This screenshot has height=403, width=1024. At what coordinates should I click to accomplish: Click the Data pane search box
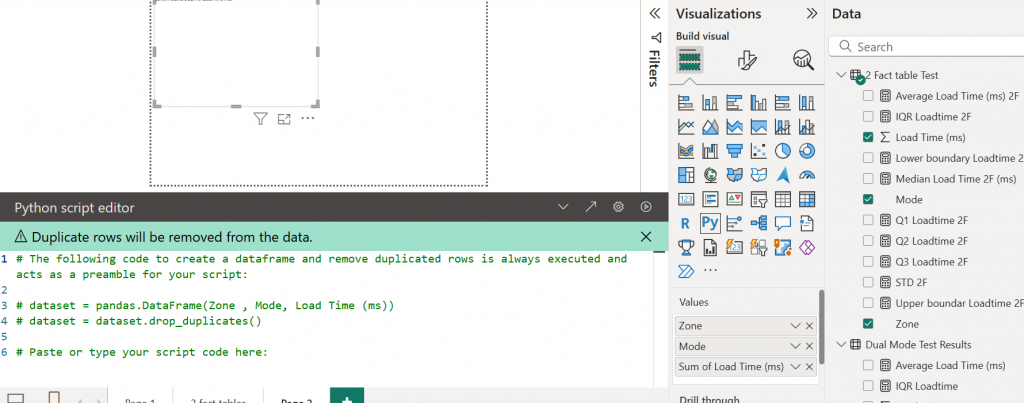[x=930, y=46]
